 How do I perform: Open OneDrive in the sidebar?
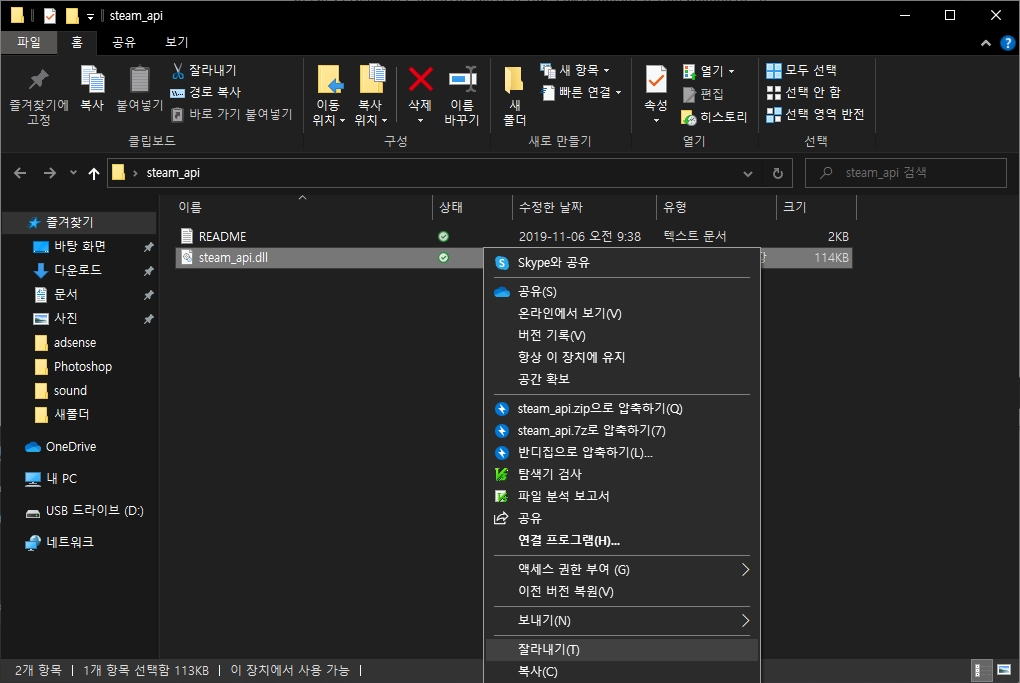point(70,447)
